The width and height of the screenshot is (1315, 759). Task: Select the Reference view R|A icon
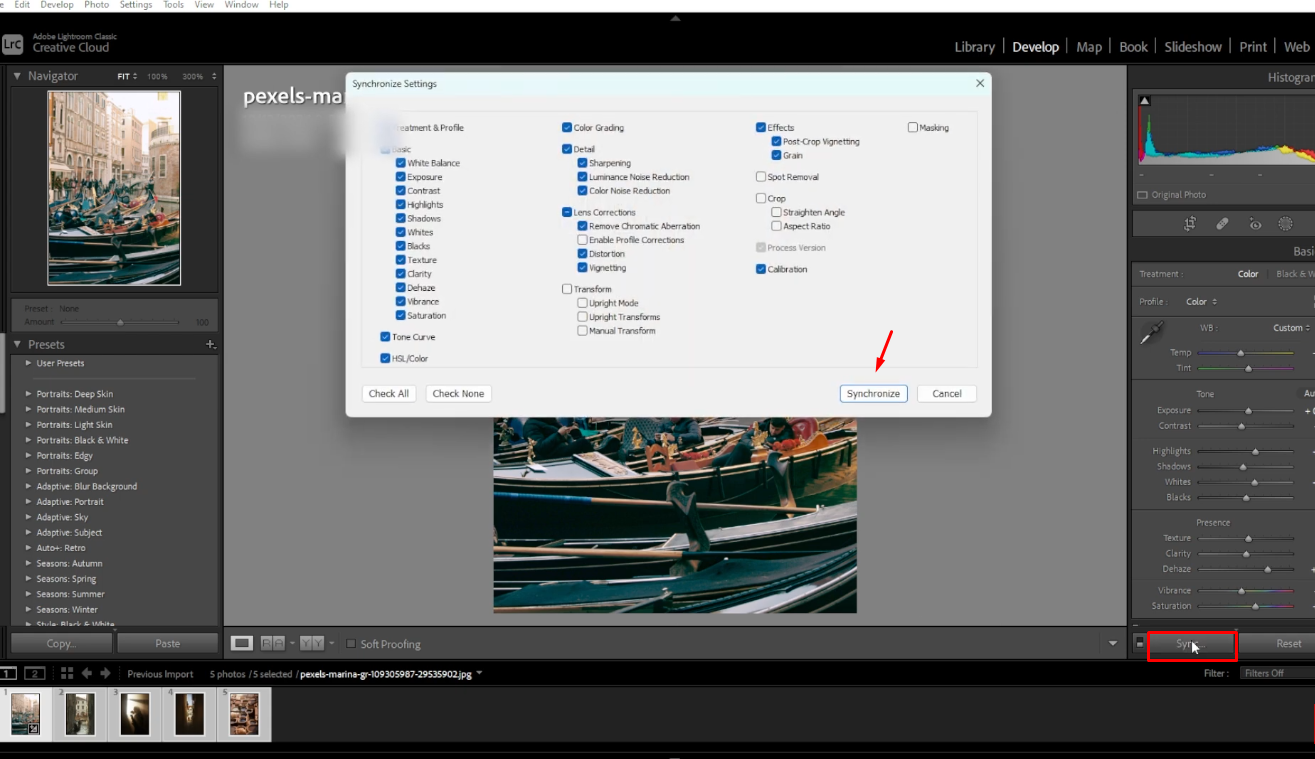tap(273, 643)
